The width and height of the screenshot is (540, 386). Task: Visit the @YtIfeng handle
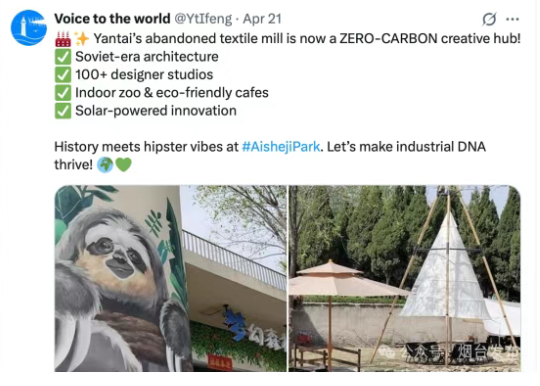tap(203, 19)
